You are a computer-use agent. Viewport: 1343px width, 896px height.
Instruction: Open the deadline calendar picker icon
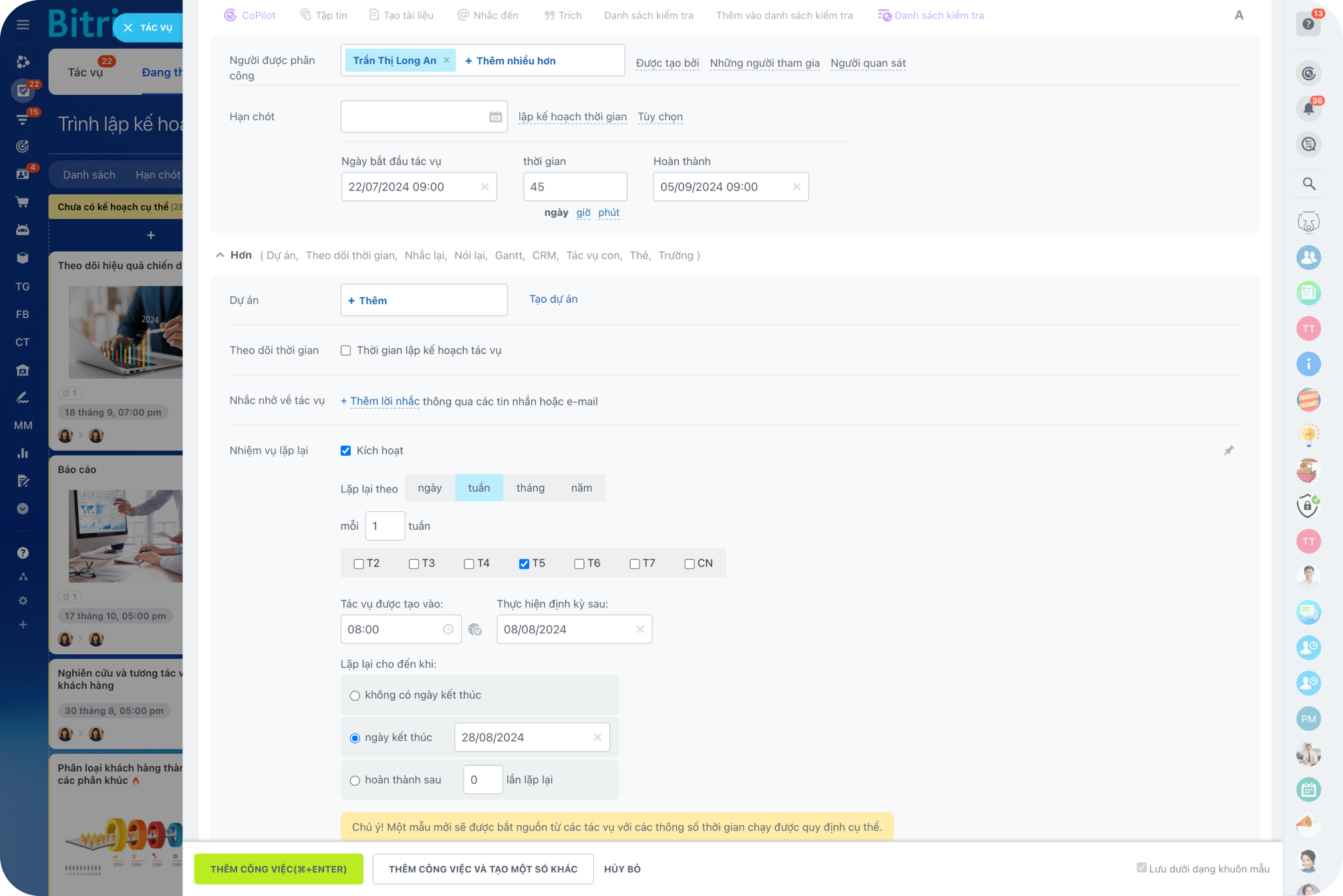click(495, 117)
